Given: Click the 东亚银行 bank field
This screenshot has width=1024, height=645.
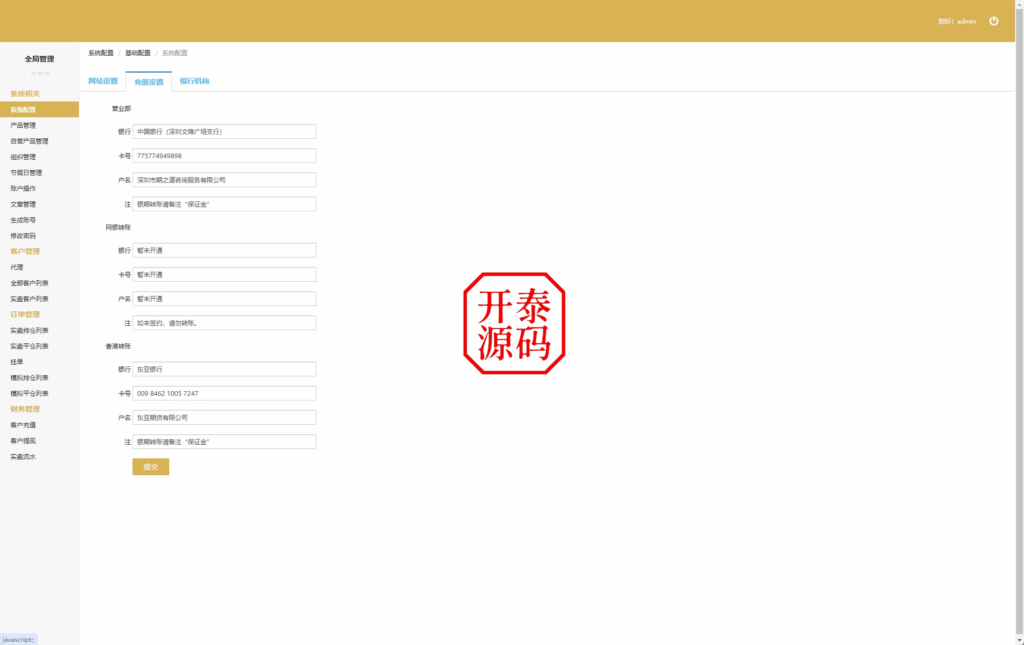Looking at the screenshot, I should tap(224, 369).
